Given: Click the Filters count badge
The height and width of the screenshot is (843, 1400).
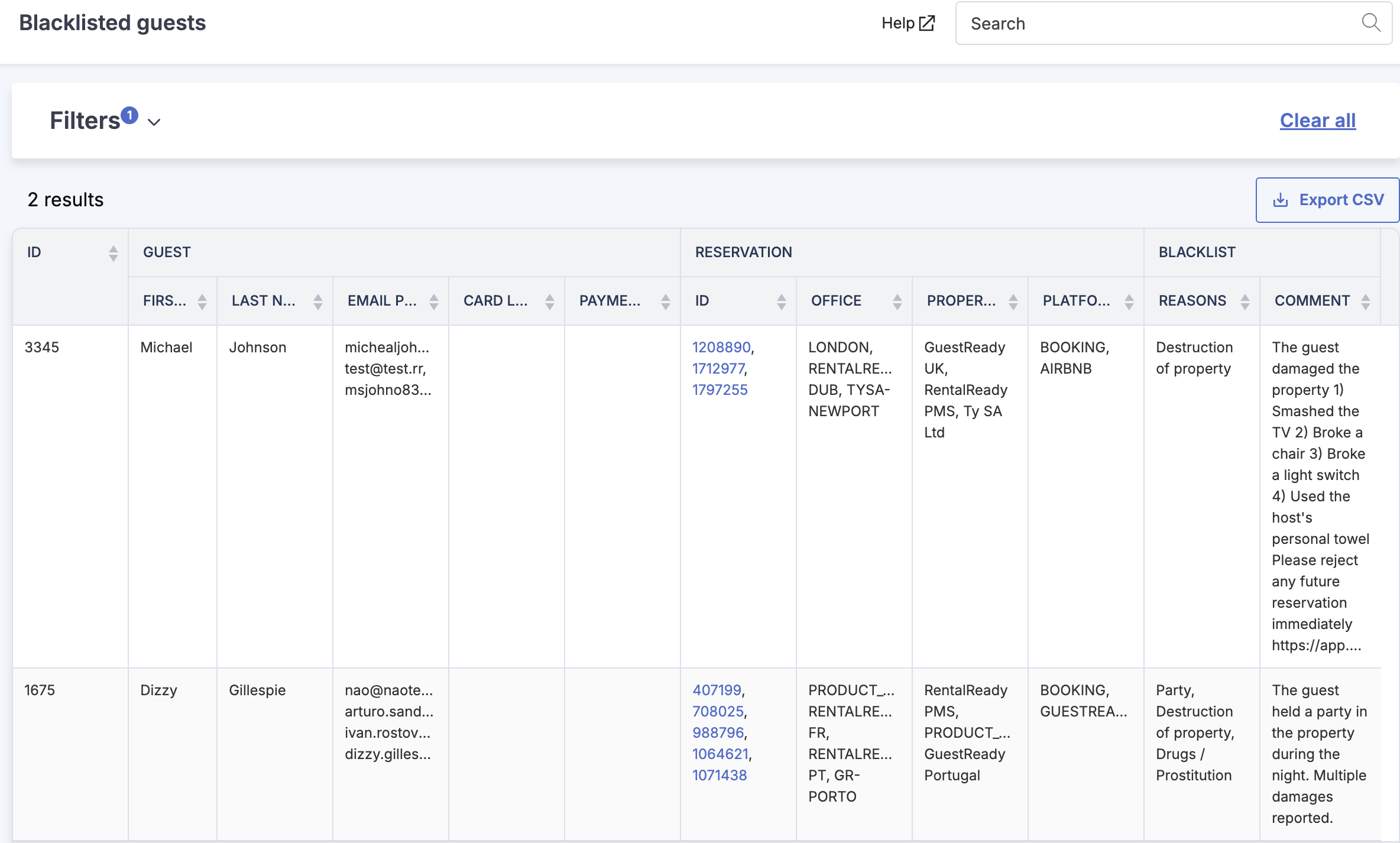Looking at the screenshot, I should (129, 115).
